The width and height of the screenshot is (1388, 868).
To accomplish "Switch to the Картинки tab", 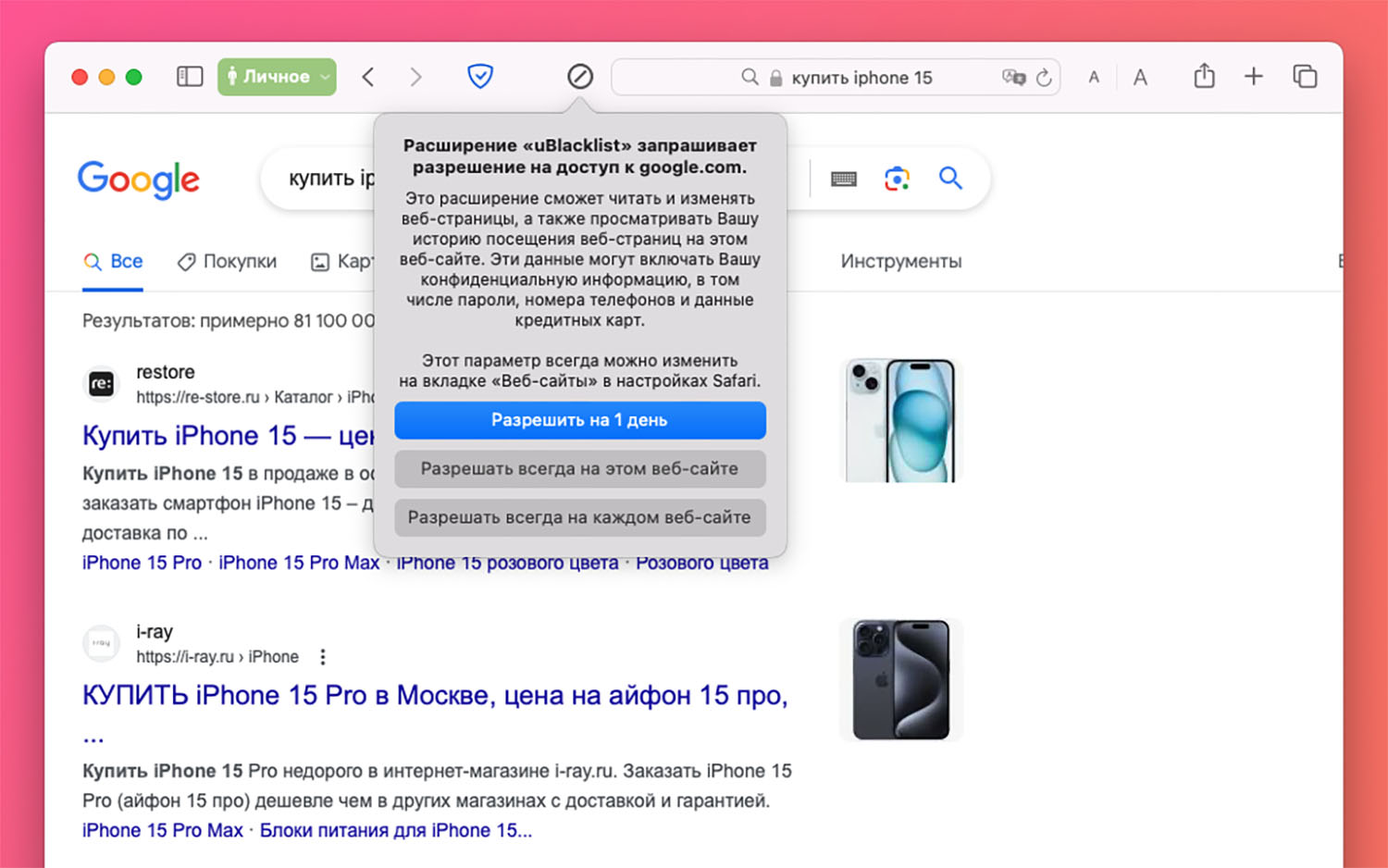I will pyautogui.click(x=341, y=262).
